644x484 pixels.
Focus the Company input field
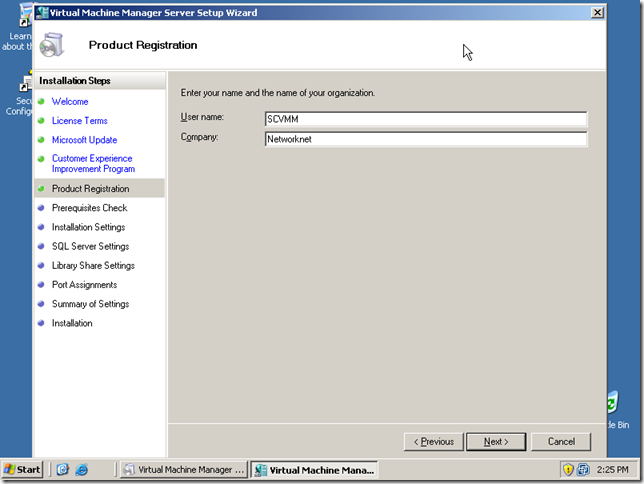(426, 139)
